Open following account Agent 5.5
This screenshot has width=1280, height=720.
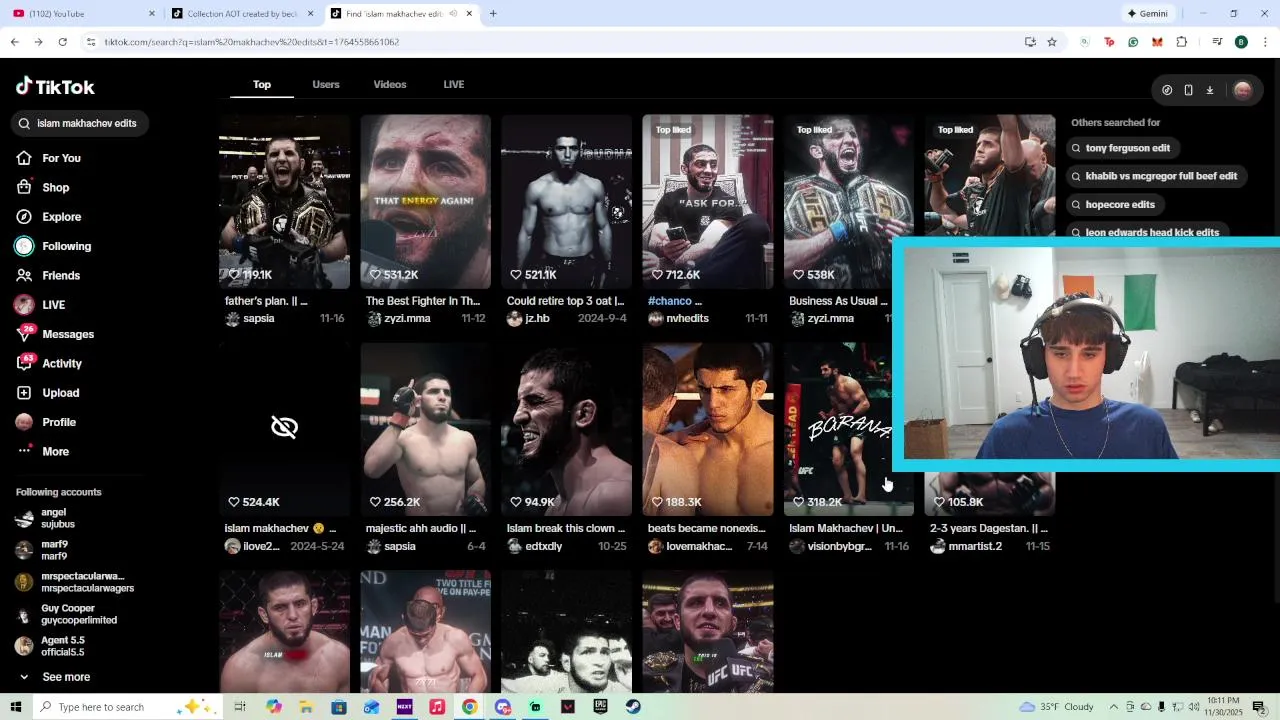(50, 646)
